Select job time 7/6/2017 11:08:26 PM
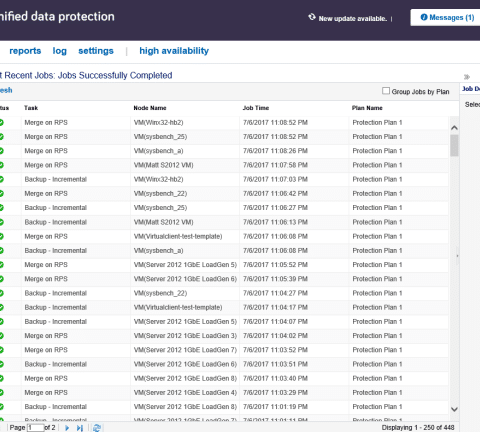This screenshot has height=432, width=480. [x=275, y=151]
